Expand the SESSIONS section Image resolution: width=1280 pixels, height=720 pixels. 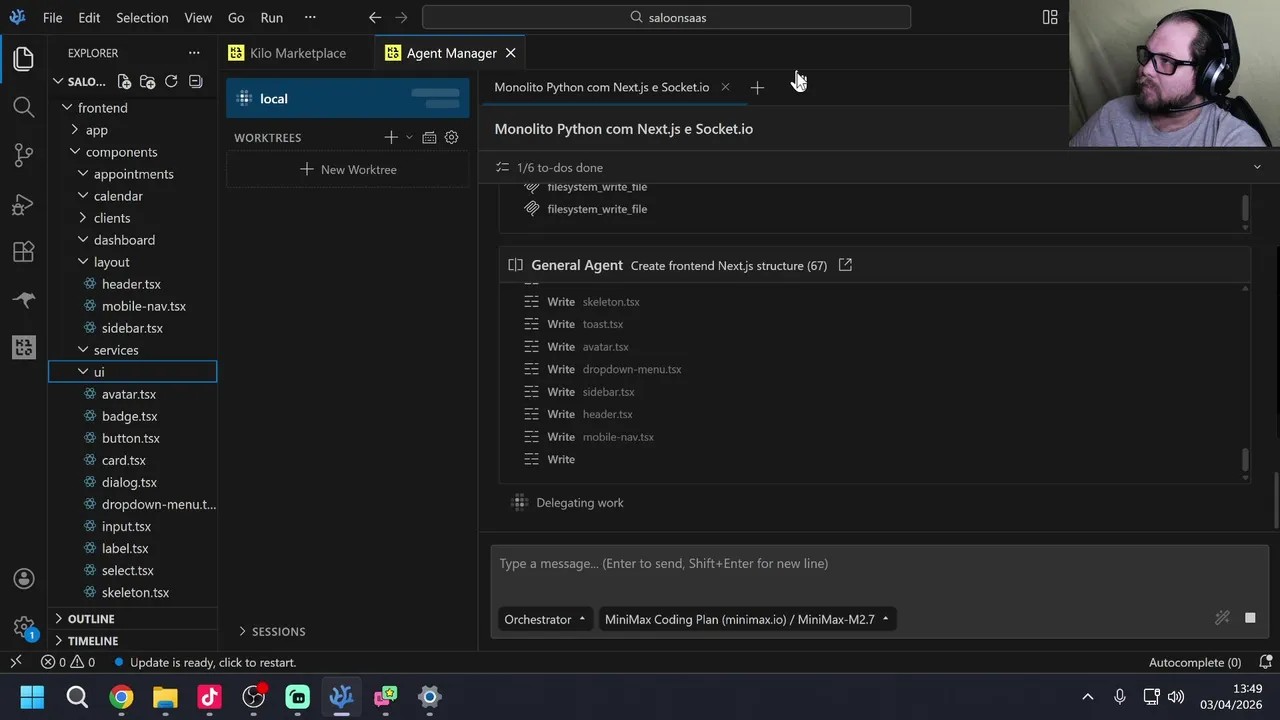(x=272, y=632)
